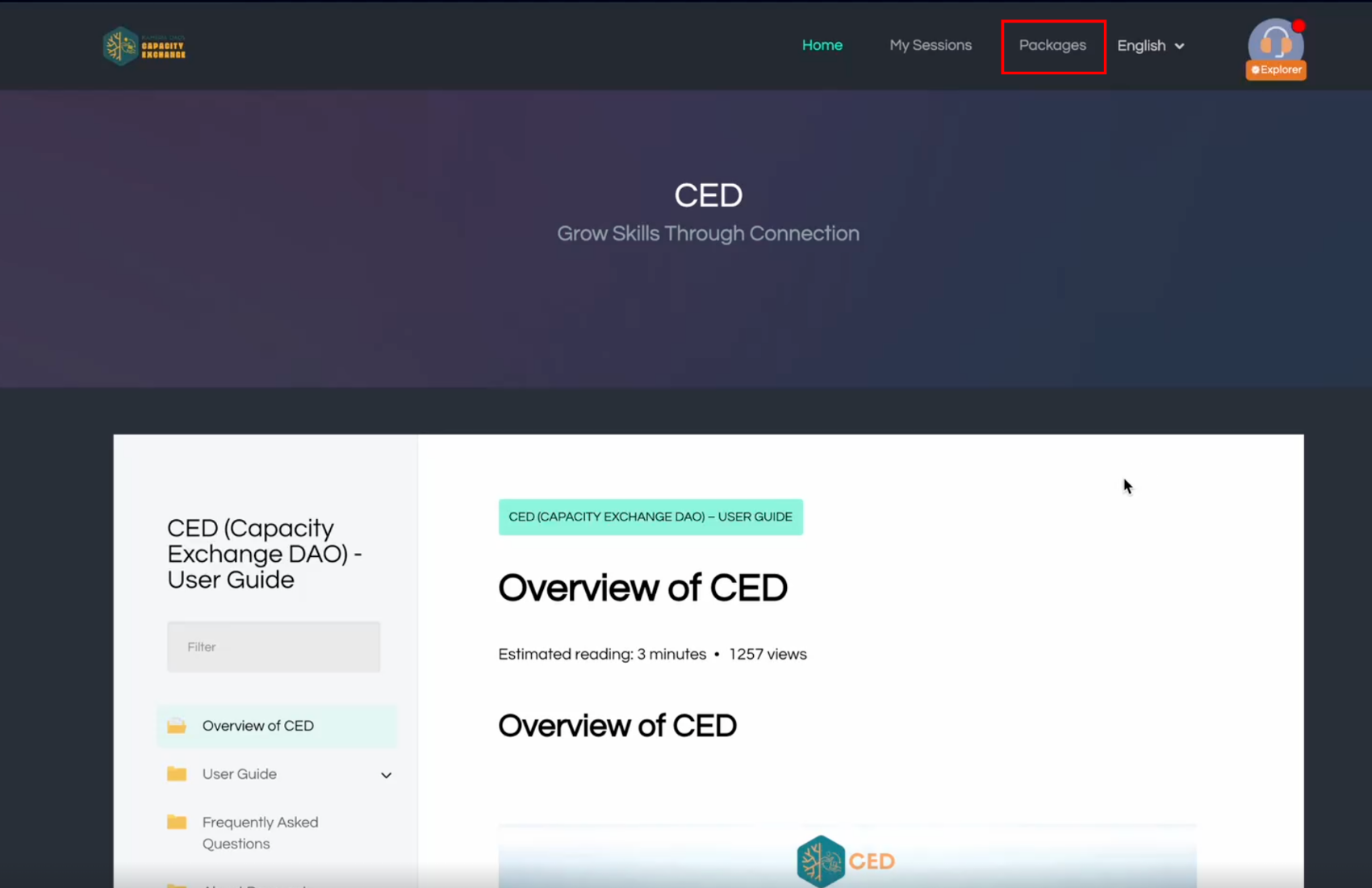Screen dimensions: 1372x888
Task: Click the folder icon beside Overview of CED
Action: pos(177,726)
